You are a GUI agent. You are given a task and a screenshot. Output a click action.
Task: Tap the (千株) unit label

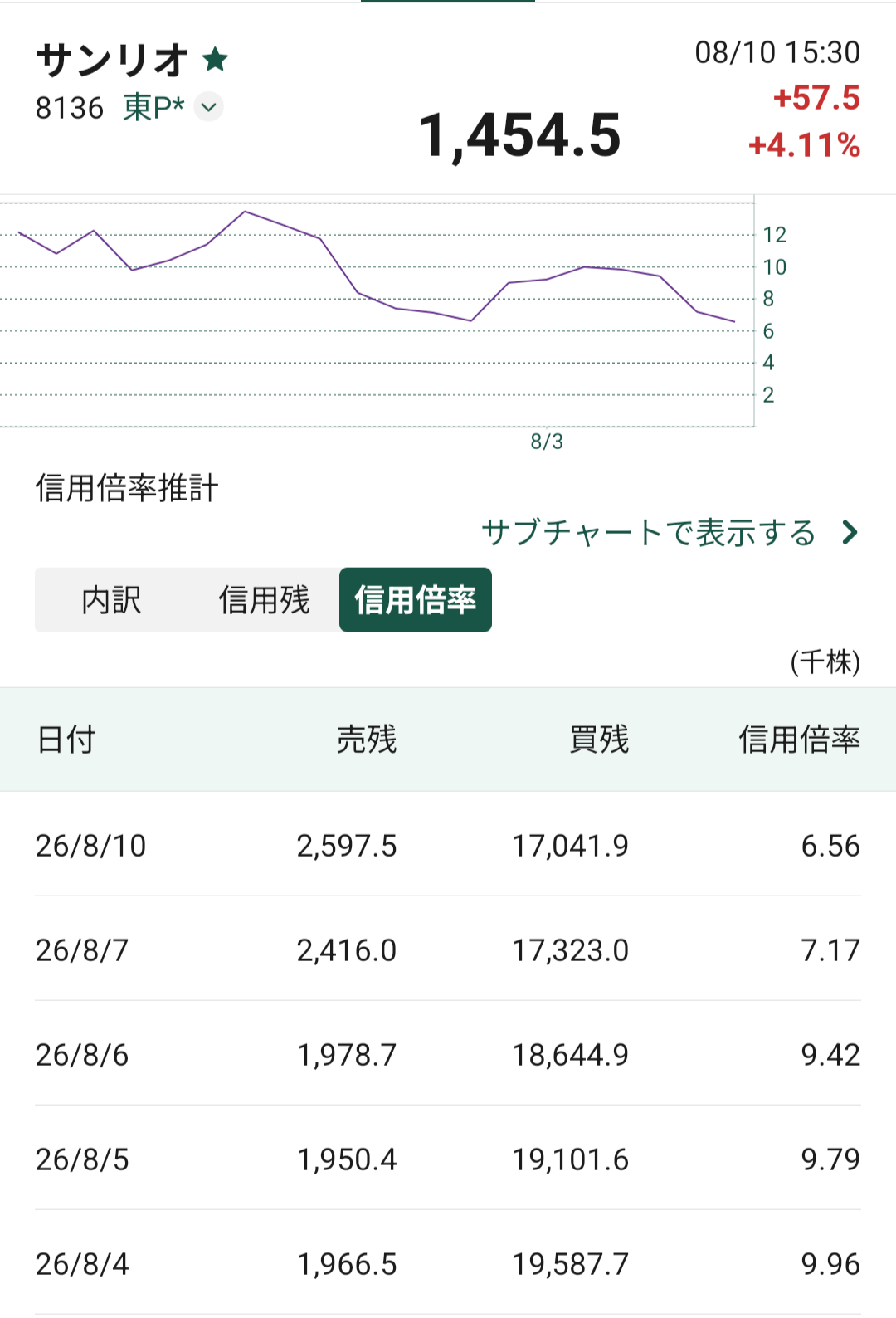point(825,662)
